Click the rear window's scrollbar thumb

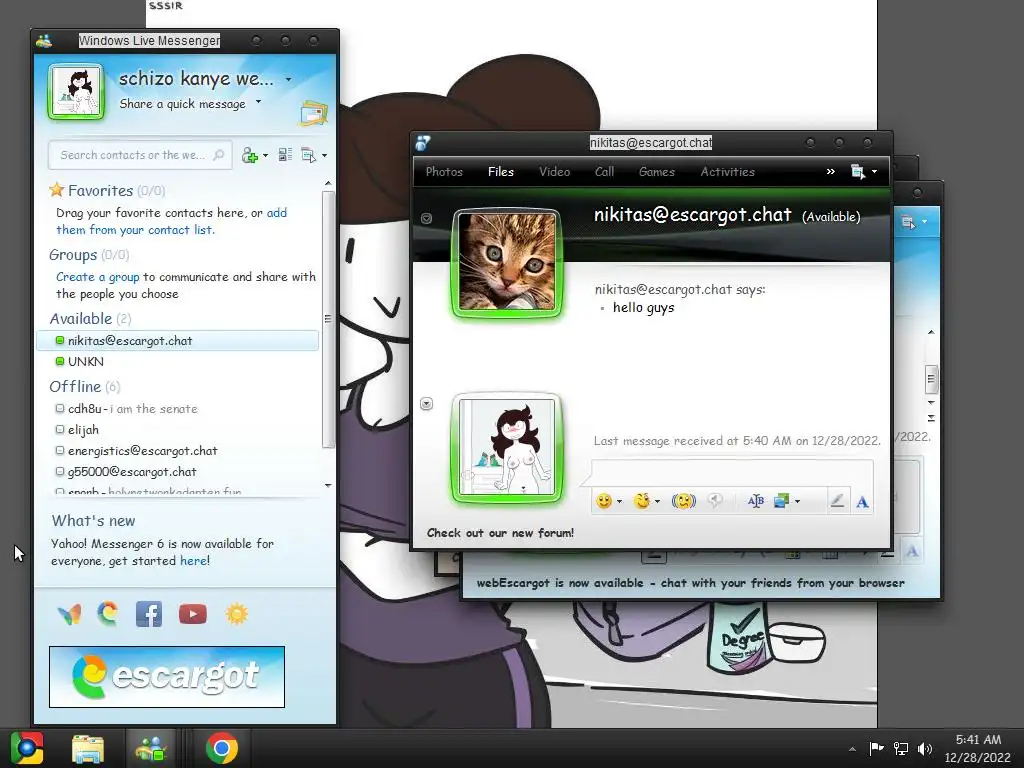tap(931, 379)
